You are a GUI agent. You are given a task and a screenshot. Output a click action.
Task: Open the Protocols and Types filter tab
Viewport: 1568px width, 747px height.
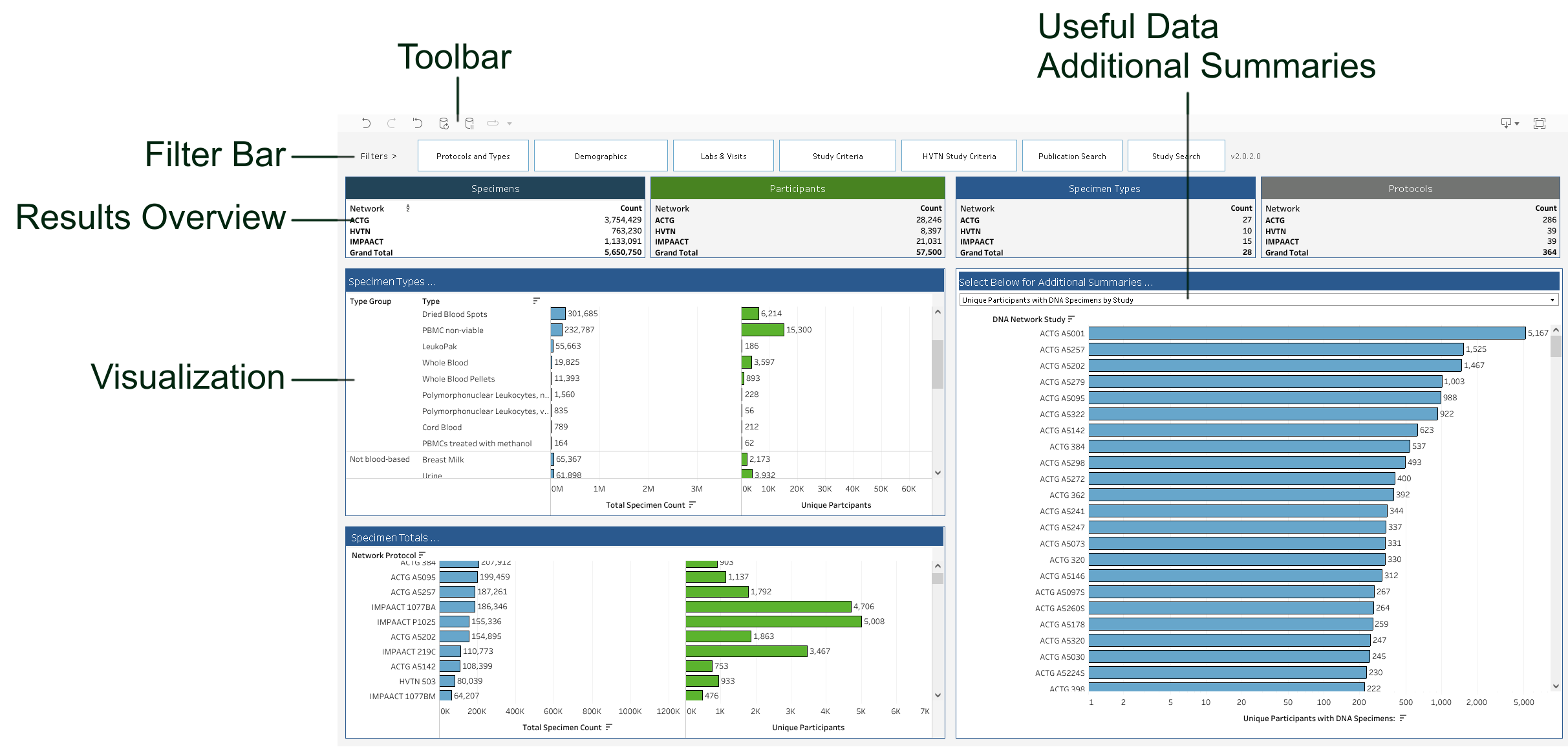click(473, 156)
